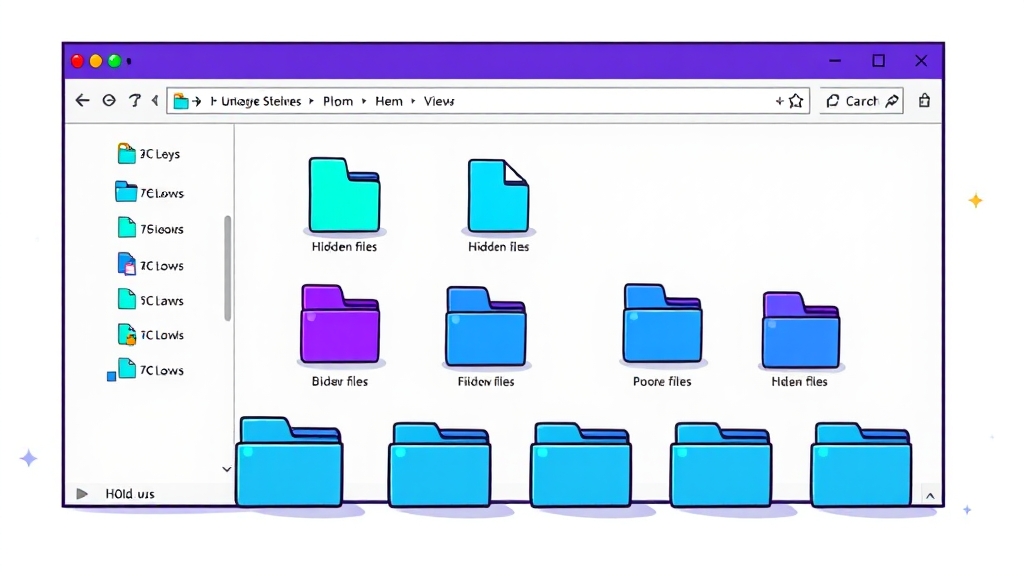
Task: Click the star favorite icon in address bar
Action: [x=796, y=101]
